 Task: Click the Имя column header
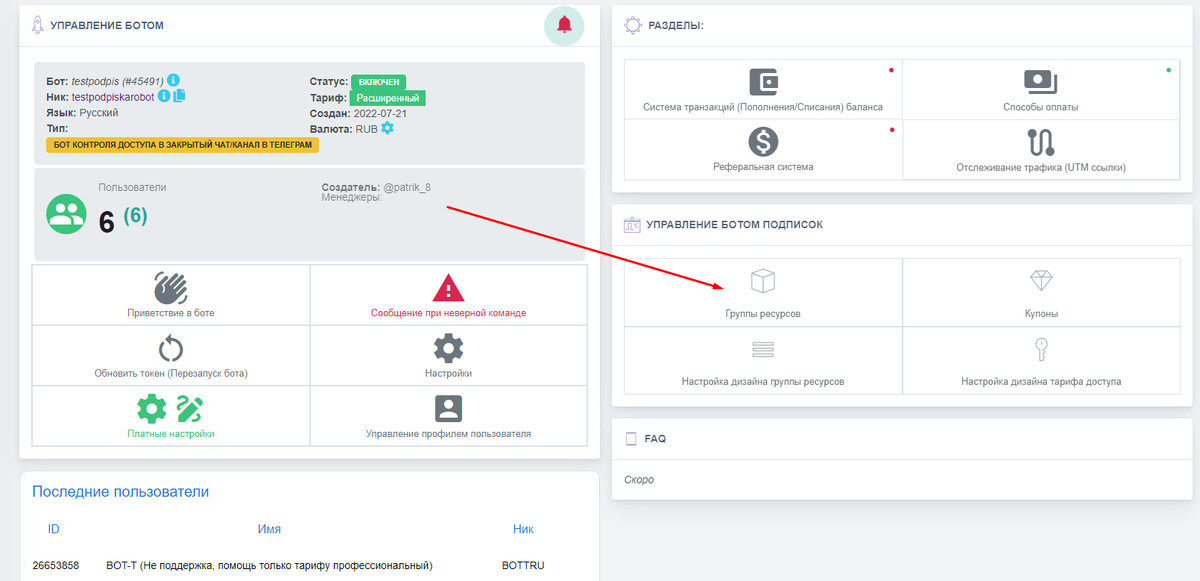coord(269,529)
